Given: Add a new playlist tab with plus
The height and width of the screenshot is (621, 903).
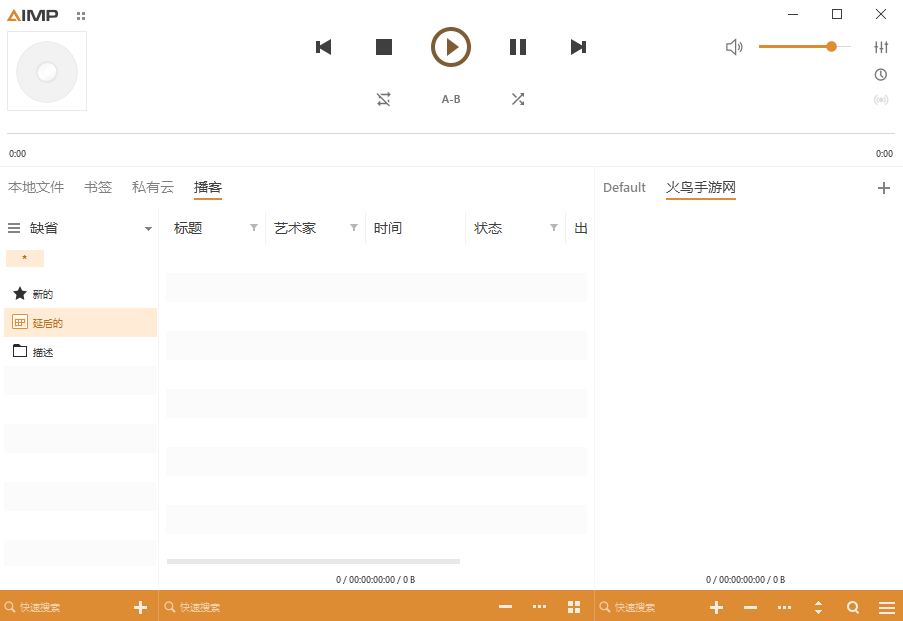Looking at the screenshot, I should click(883, 188).
